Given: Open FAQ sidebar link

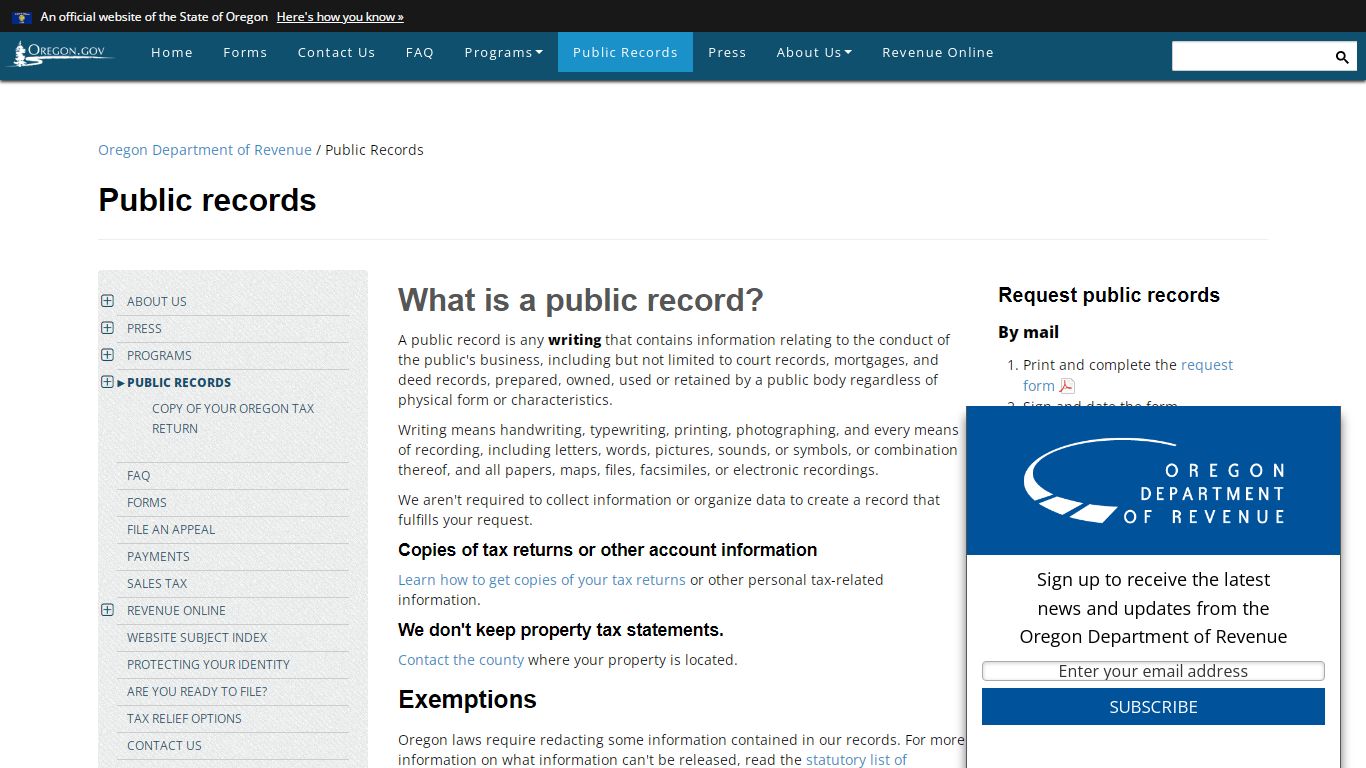Looking at the screenshot, I should coord(138,475).
